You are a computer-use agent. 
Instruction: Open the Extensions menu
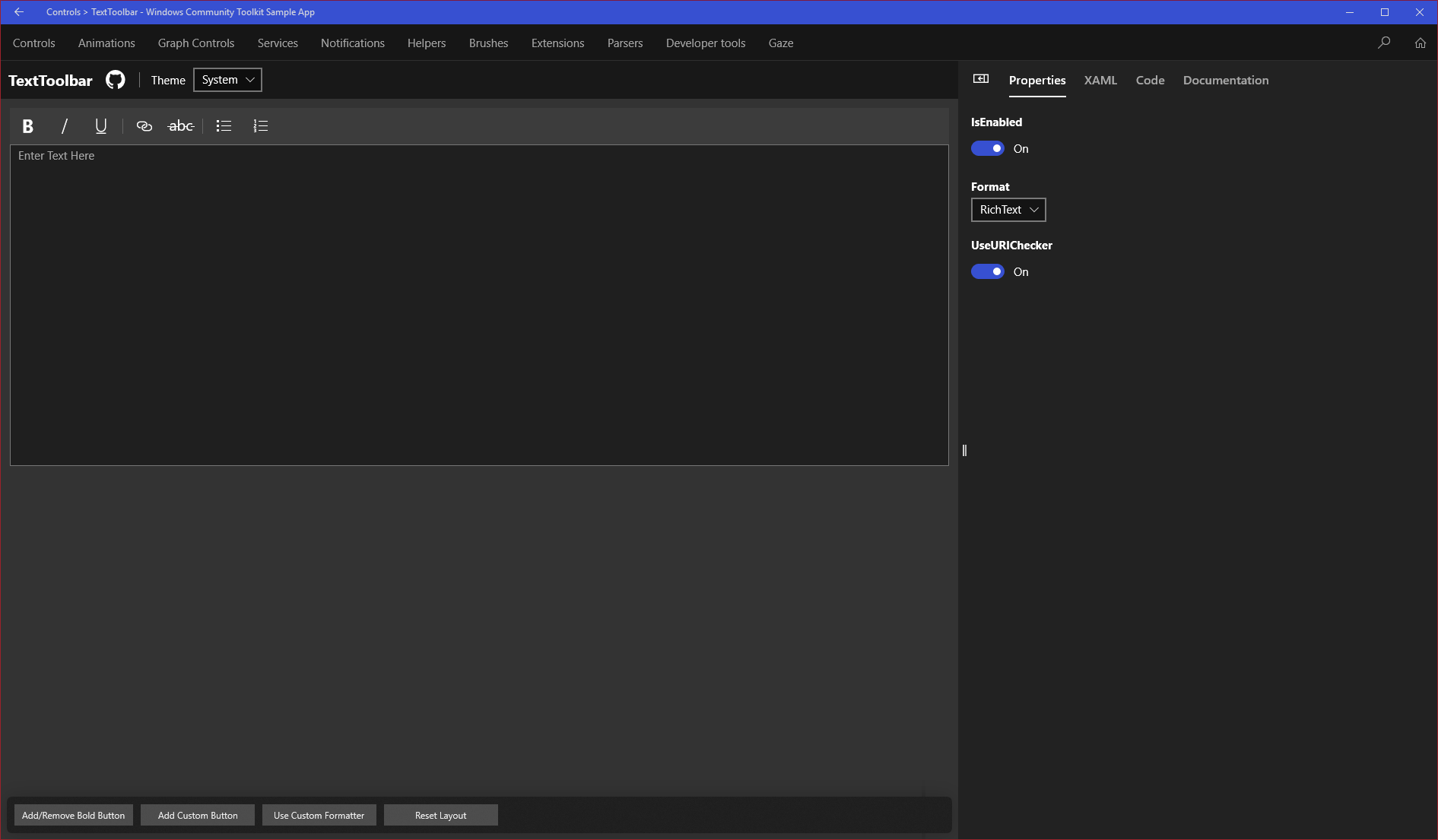[558, 43]
